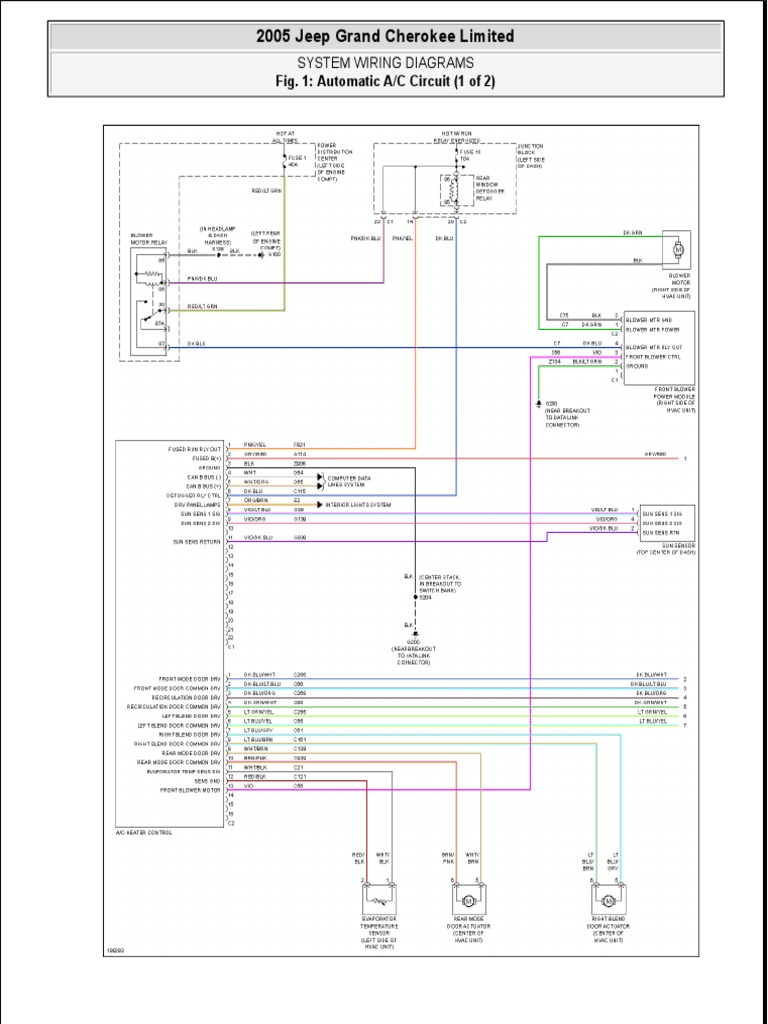Click the S204 splice dot

point(414,596)
